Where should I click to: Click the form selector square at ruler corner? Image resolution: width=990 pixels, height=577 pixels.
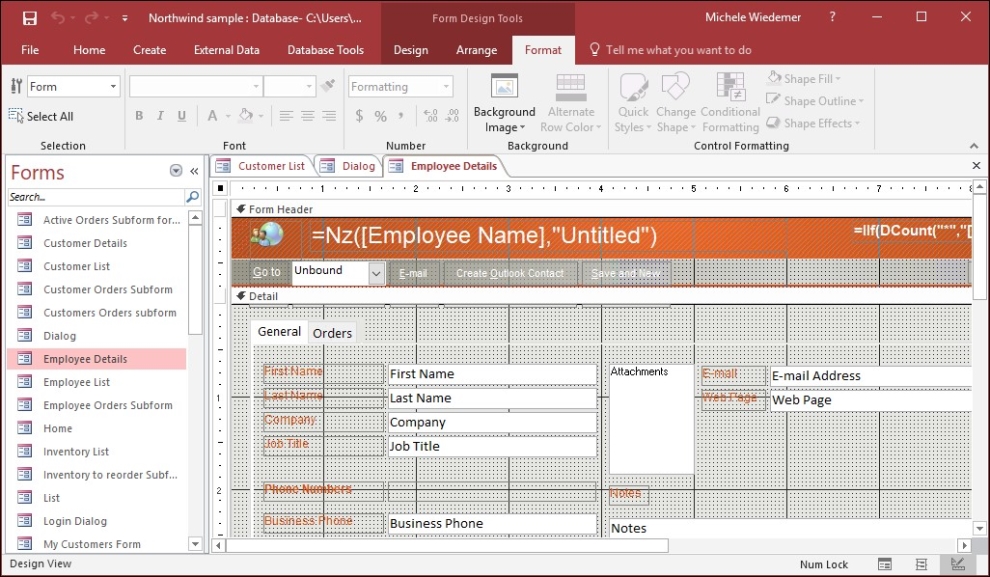(220, 188)
